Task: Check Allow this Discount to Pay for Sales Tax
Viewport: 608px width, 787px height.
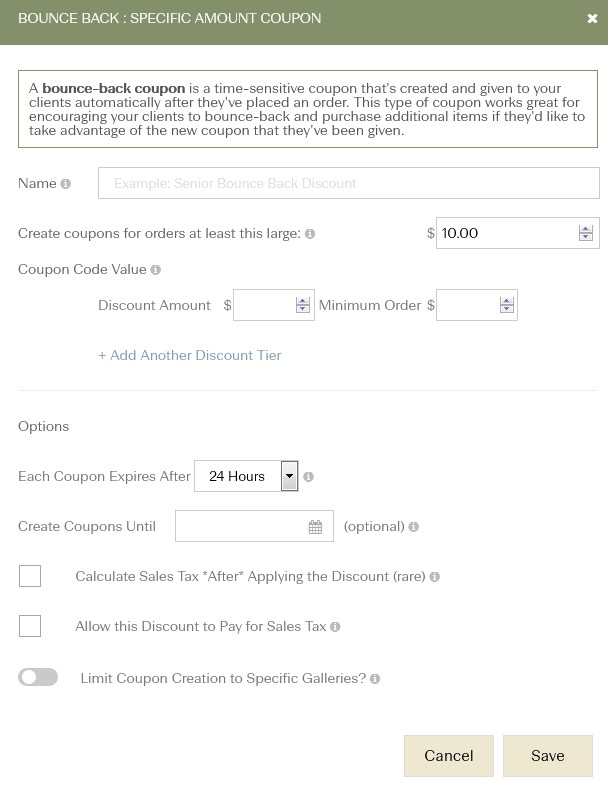Action: click(x=30, y=626)
